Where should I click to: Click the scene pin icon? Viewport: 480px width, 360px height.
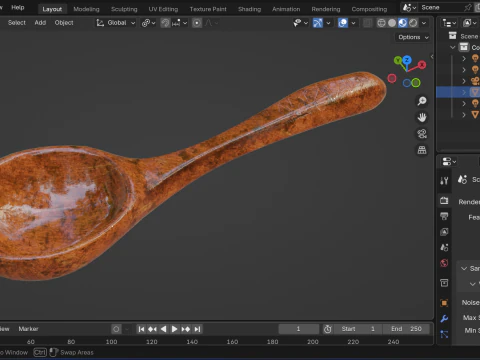468,7
